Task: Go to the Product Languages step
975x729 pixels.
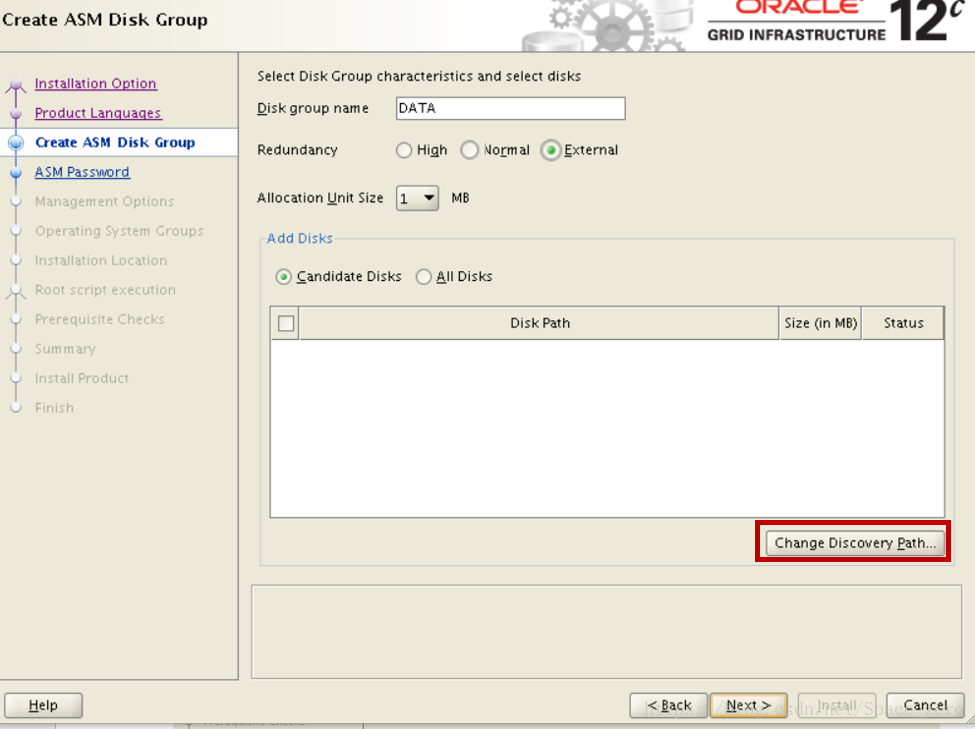Action: click(x=98, y=113)
